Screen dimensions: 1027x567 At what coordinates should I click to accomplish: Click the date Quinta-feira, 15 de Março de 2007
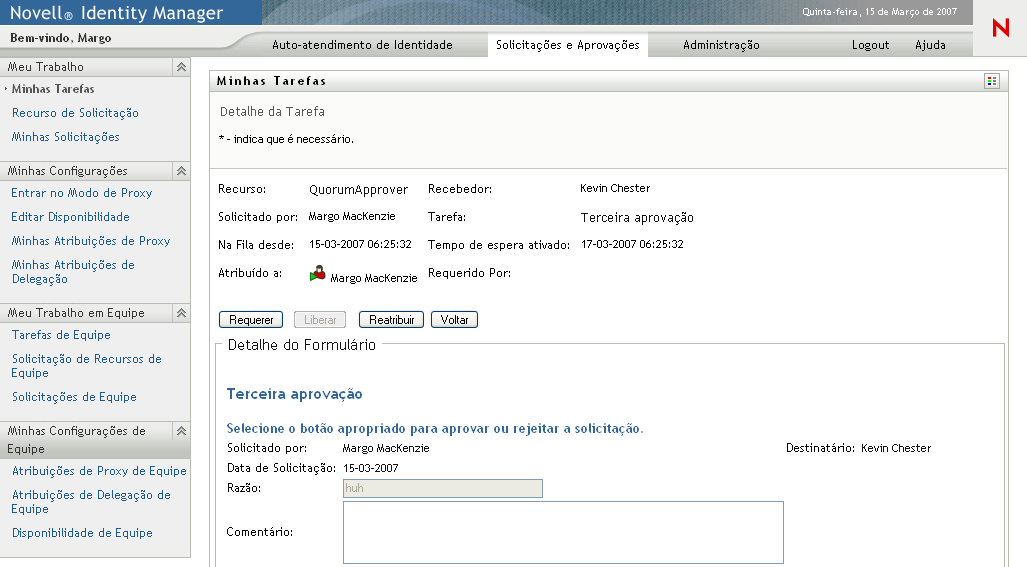pos(880,12)
